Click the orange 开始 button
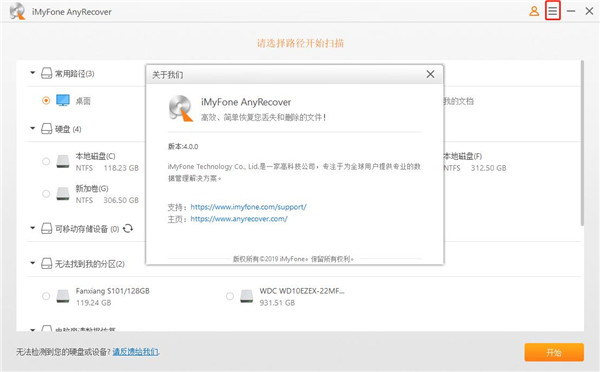This screenshot has width=600, height=372. point(554,352)
